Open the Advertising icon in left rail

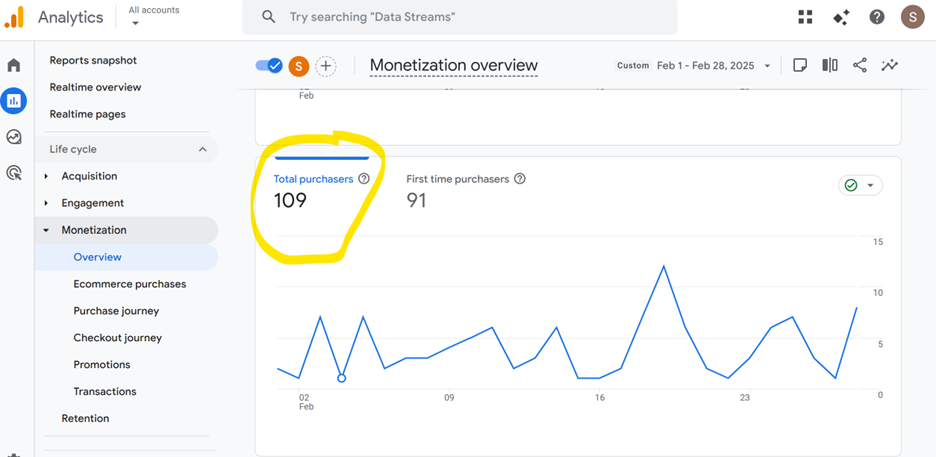pos(14,173)
